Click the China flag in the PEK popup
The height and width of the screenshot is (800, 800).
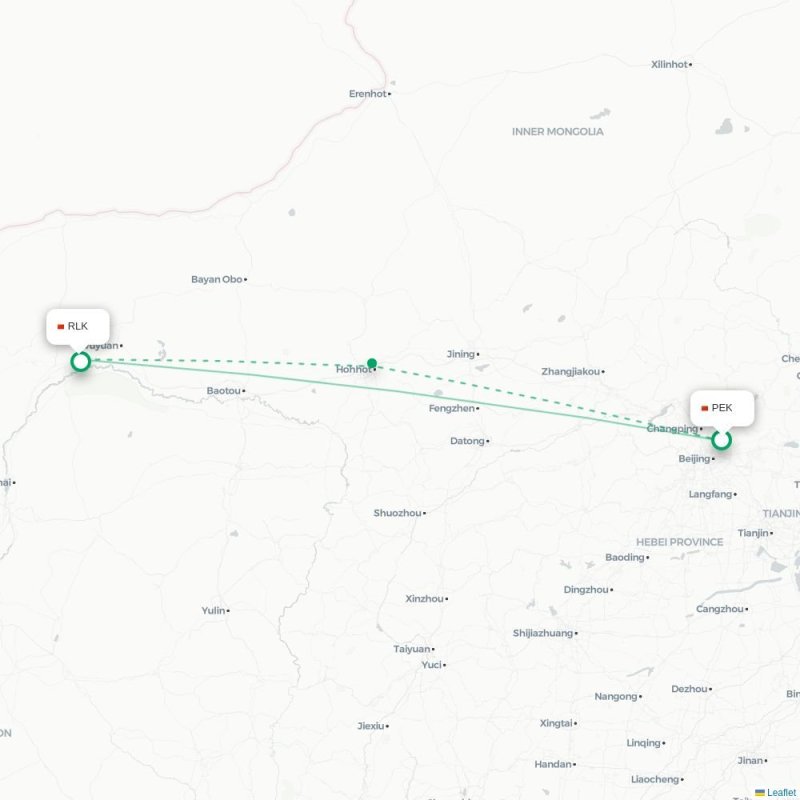pos(705,408)
